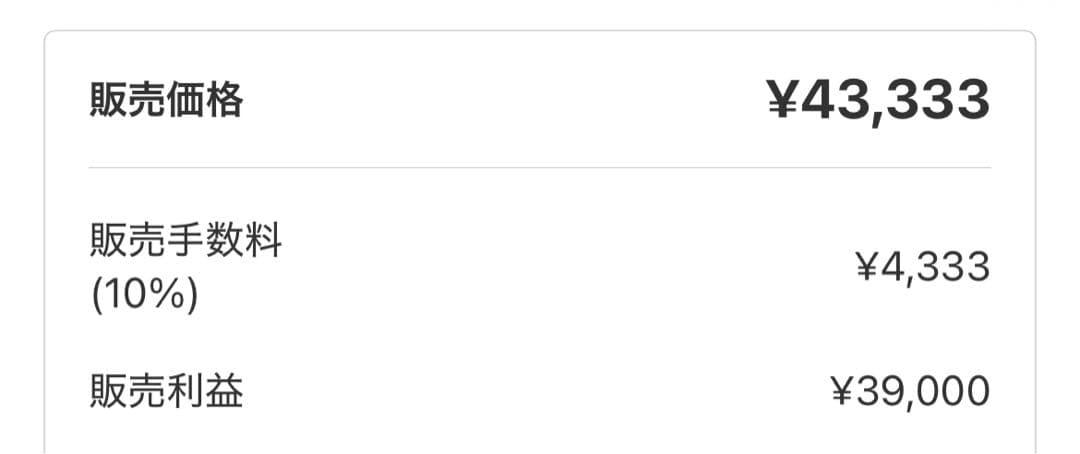Viewport: 1080px width, 454px height.
Task: Click the percent sign in (10%)
Action: [170, 297]
